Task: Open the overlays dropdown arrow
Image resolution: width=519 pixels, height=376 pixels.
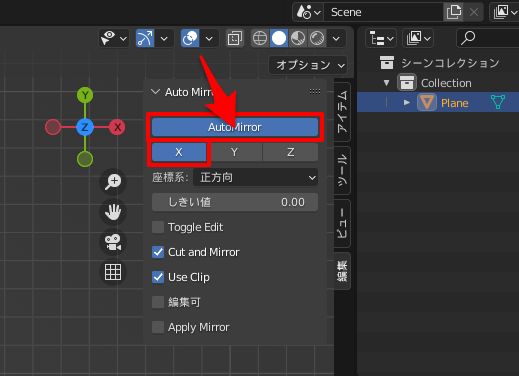Action: [209, 39]
